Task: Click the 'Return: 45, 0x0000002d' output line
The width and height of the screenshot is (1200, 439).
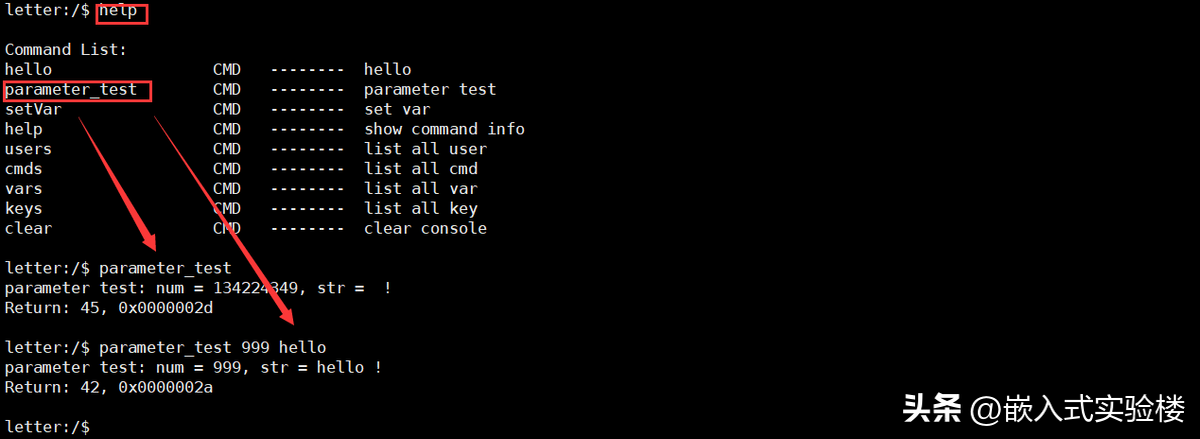Action: click(109, 308)
